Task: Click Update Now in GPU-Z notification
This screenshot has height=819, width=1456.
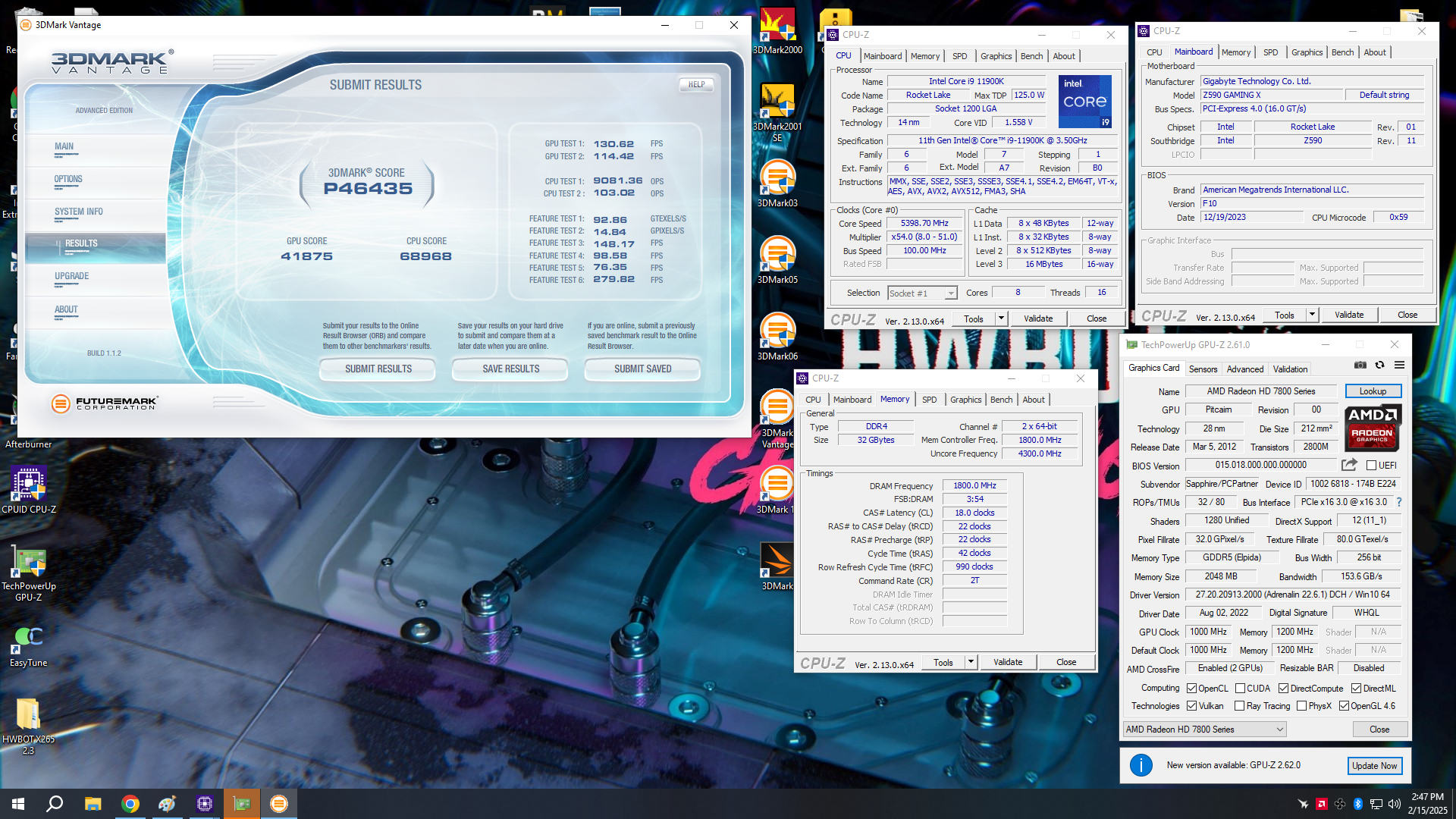Action: point(1374,766)
